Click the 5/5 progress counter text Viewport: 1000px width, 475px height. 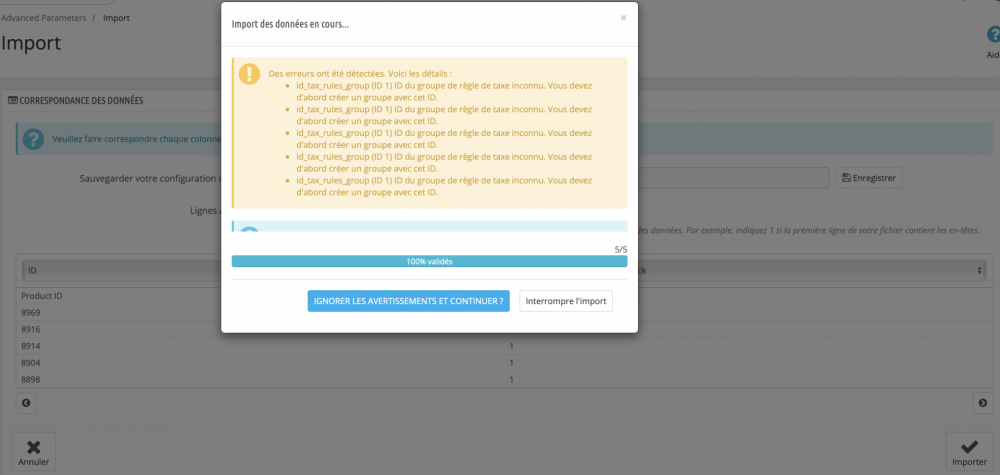tap(621, 249)
